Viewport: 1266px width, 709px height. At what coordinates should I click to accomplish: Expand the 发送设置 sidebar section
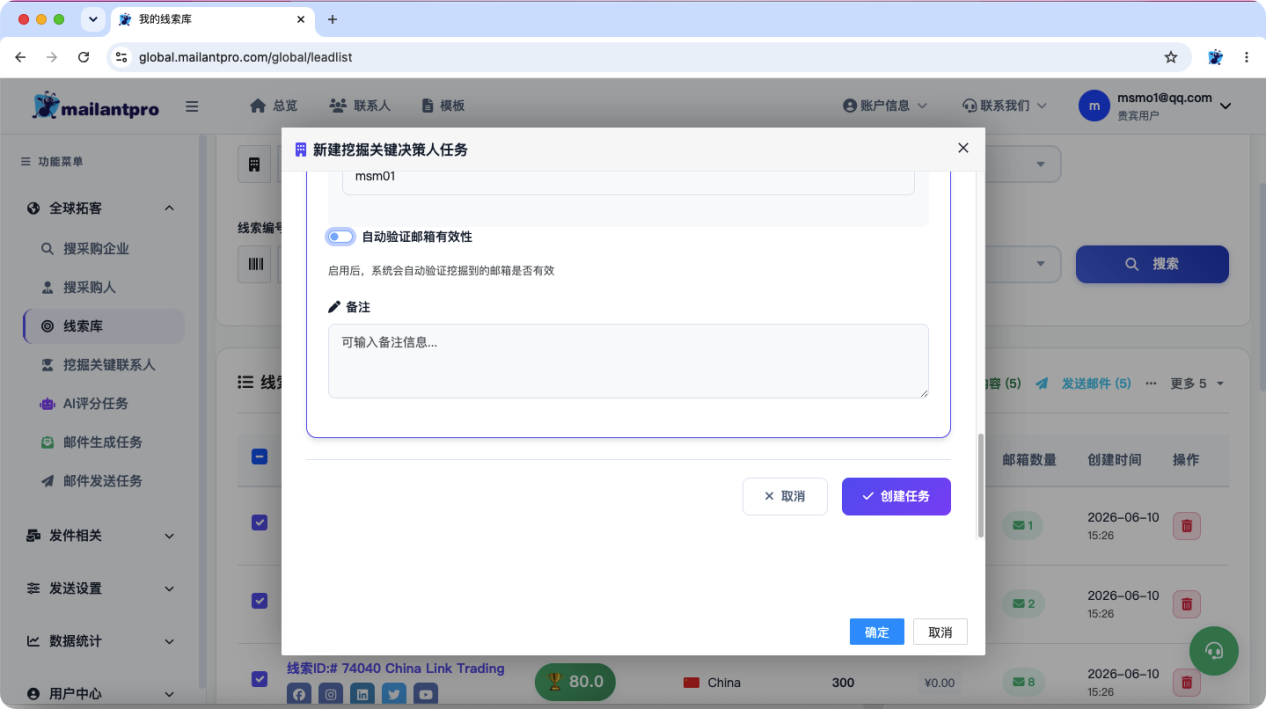100,588
